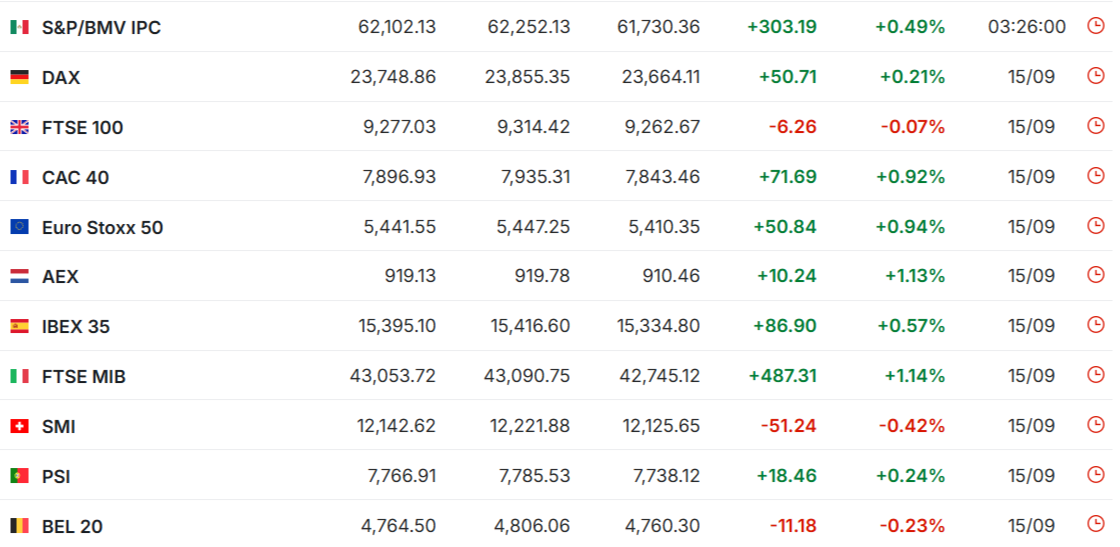1120x547 pixels.
Task: Open the Euro Stoxx 50 link
Action: coord(102,228)
